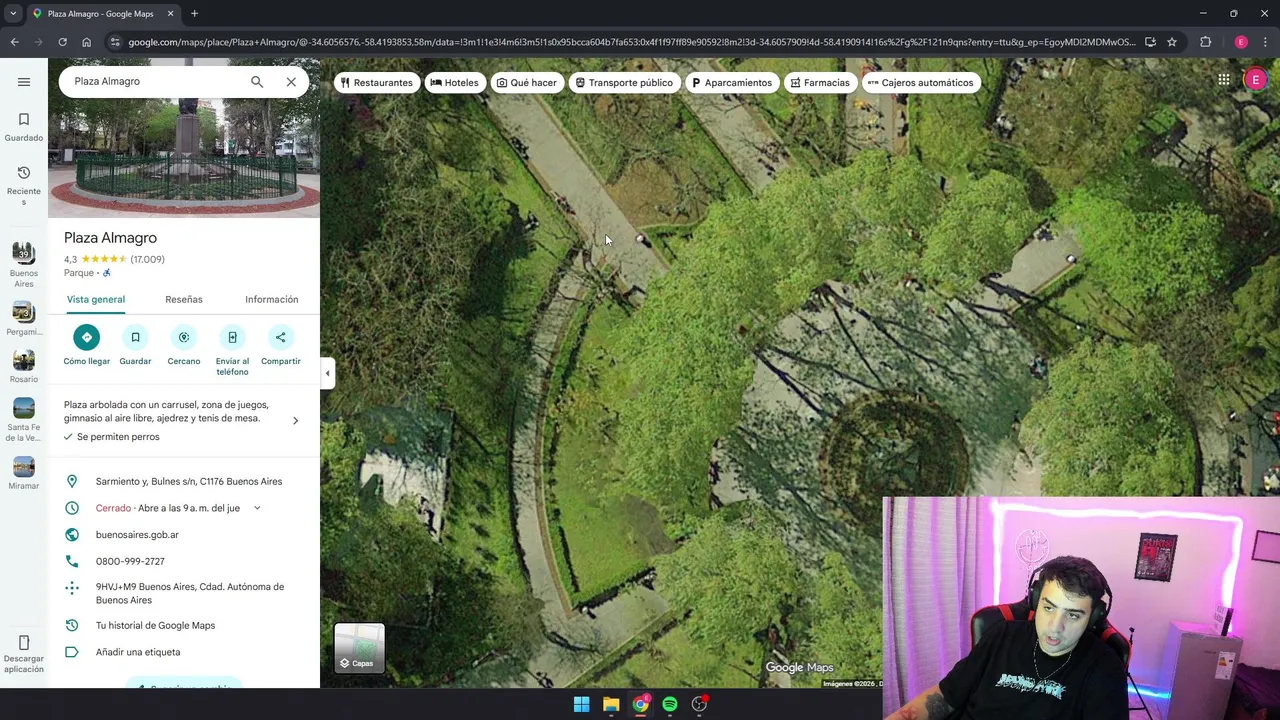Screen dimensions: 1280x720
Task: Click the Plaza Almagro header photo
Action: [184, 158]
